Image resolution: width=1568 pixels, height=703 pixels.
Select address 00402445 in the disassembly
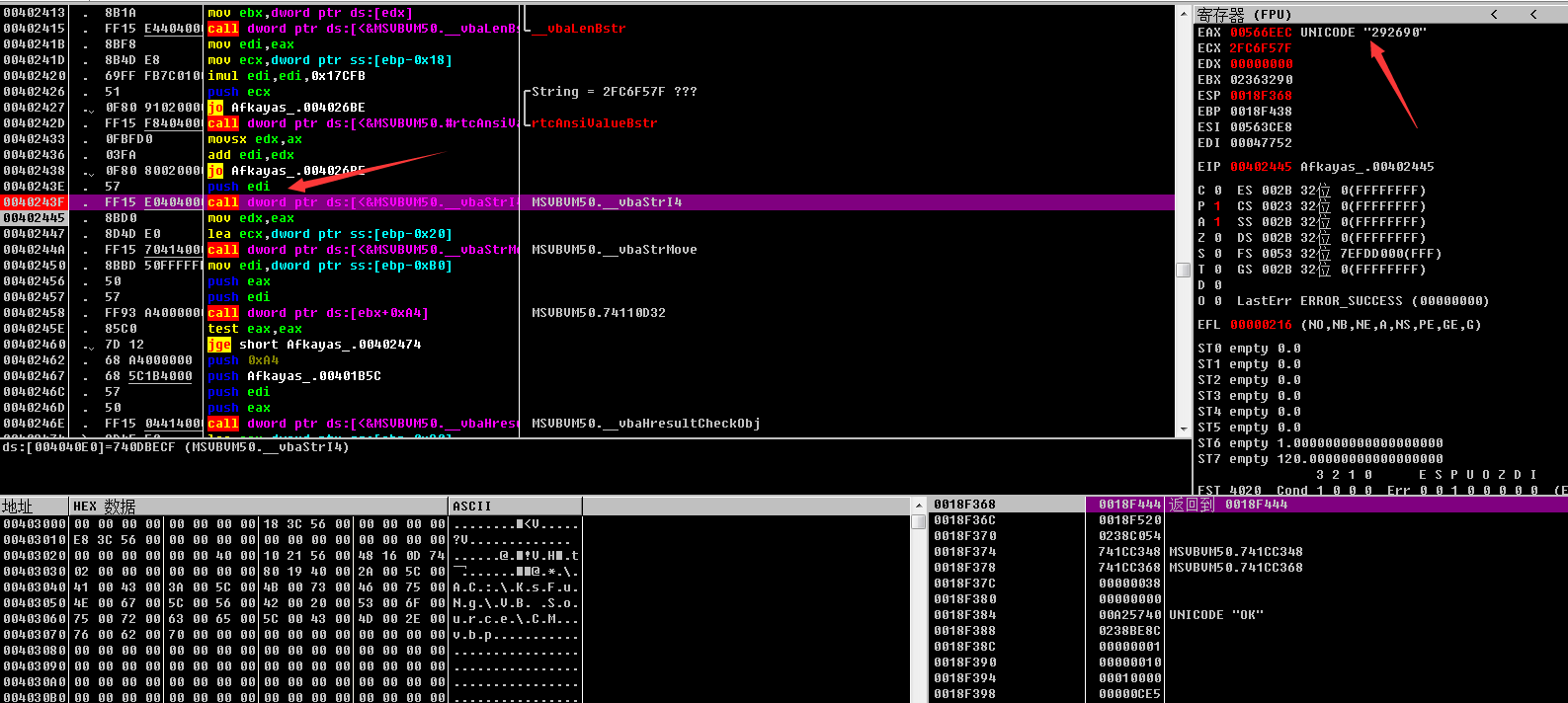point(34,218)
